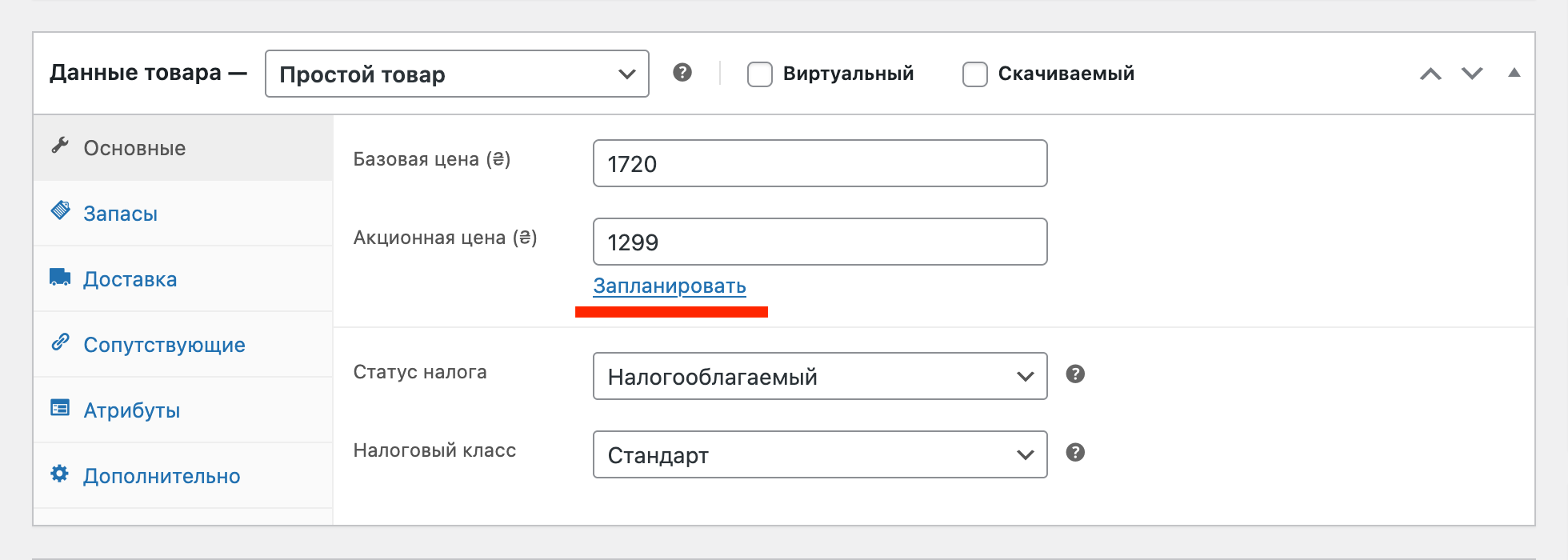Image resolution: width=1568 pixels, height=560 pixels.
Task: Open the Налогооблагаемый tax status dropdown
Action: (820, 376)
